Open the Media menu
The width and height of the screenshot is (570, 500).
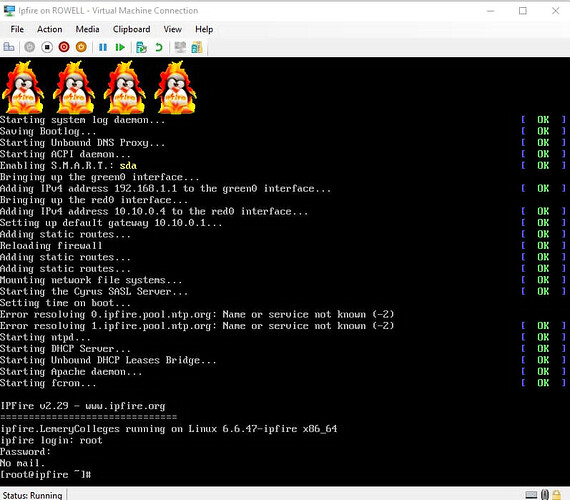(x=87, y=29)
